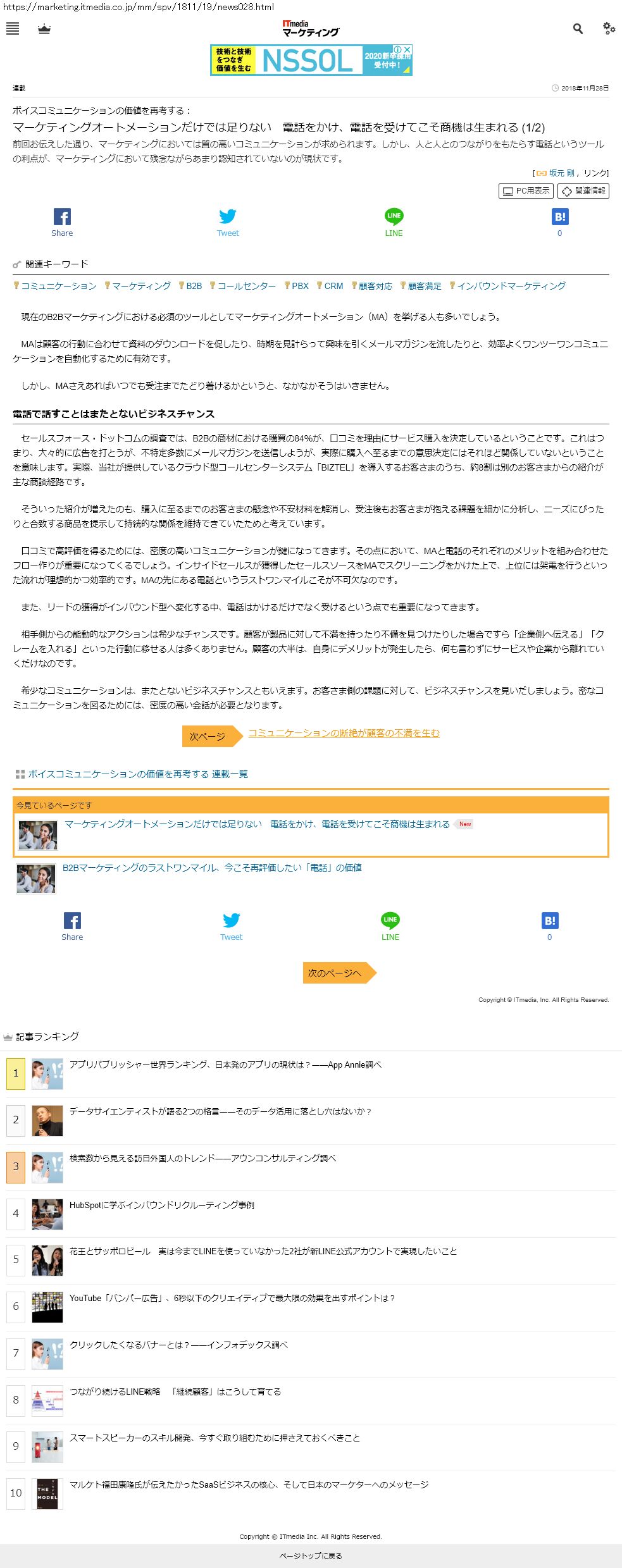Share via top LINE icon
The image size is (622, 1568).
coord(394,223)
